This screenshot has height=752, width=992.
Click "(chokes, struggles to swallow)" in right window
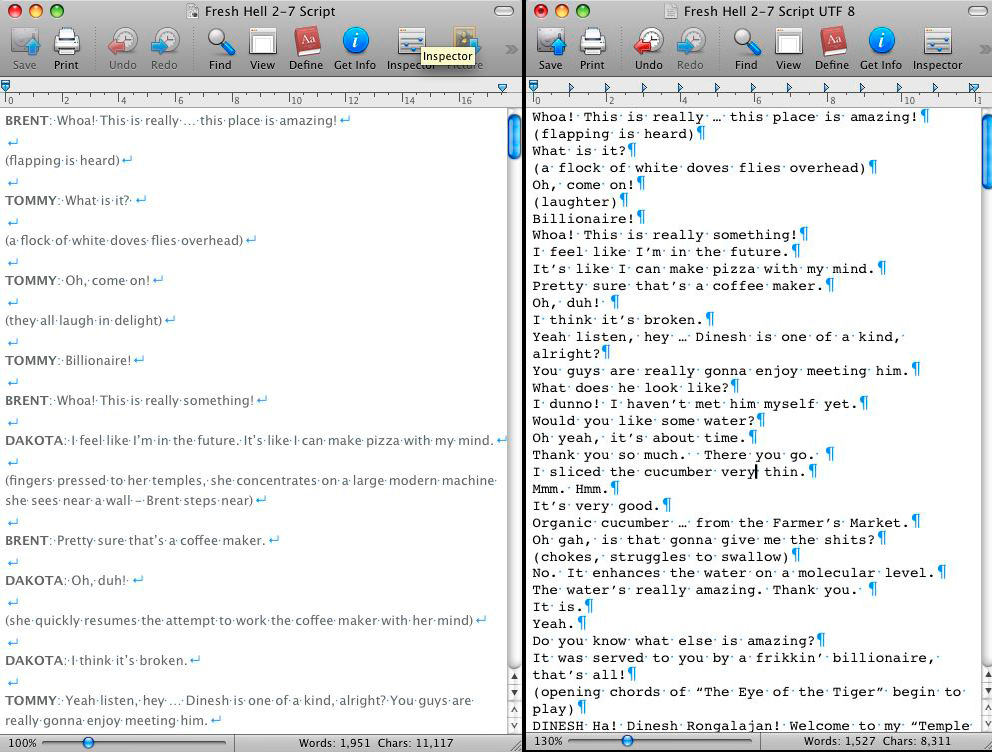point(660,557)
